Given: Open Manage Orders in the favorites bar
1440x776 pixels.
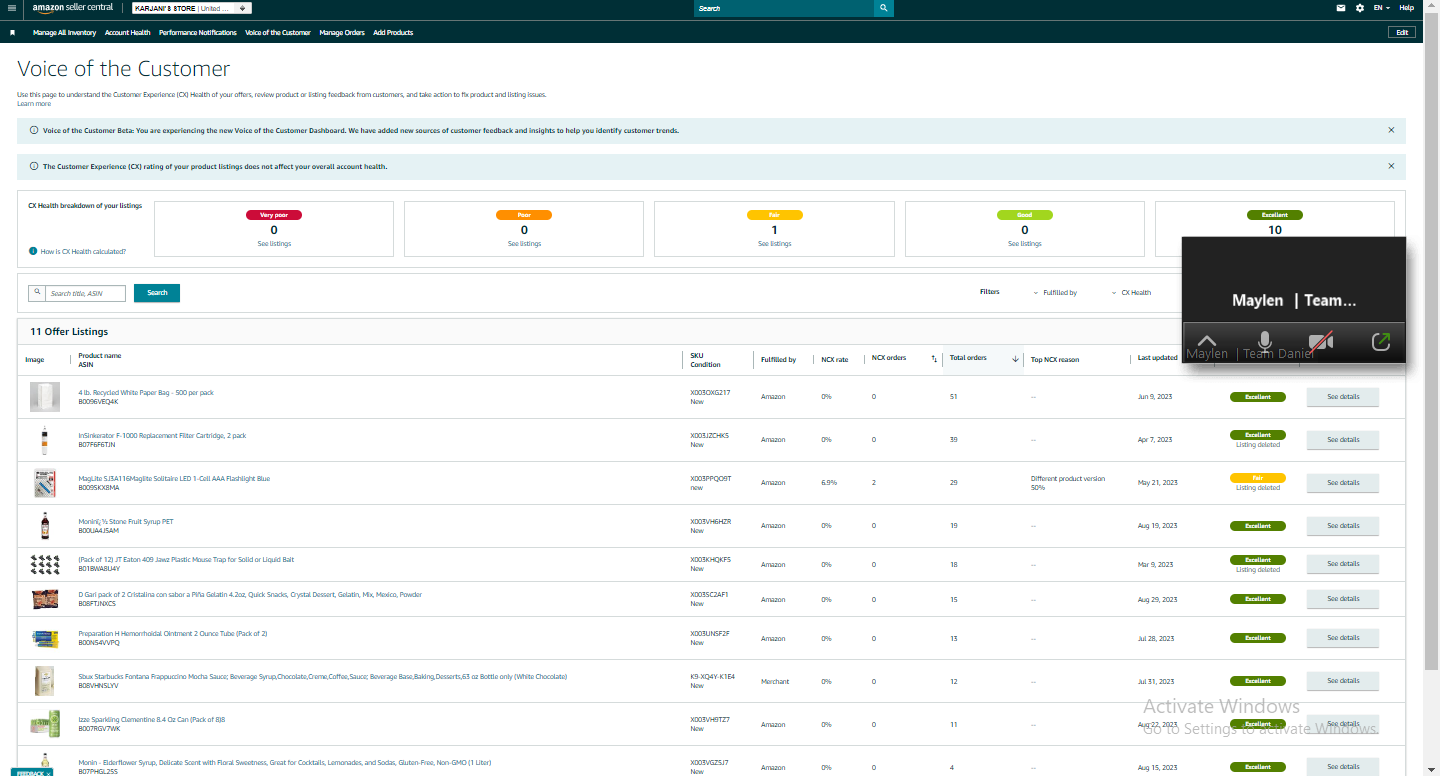Looking at the screenshot, I should coord(342,32).
